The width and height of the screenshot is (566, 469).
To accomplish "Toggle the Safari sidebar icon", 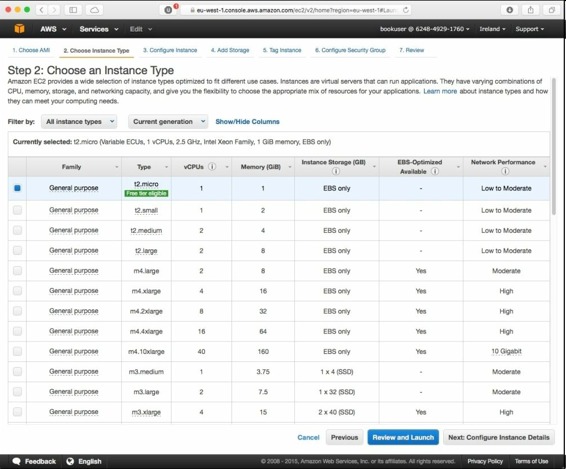I will click(x=73, y=10).
